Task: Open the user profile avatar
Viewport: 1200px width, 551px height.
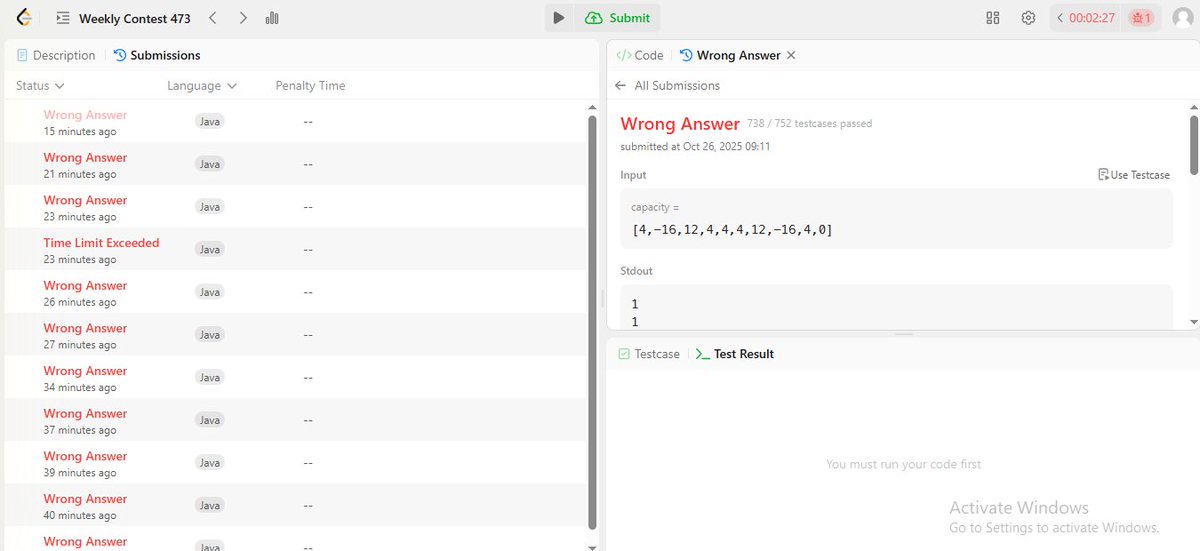Action: (x=1182, y=18)
